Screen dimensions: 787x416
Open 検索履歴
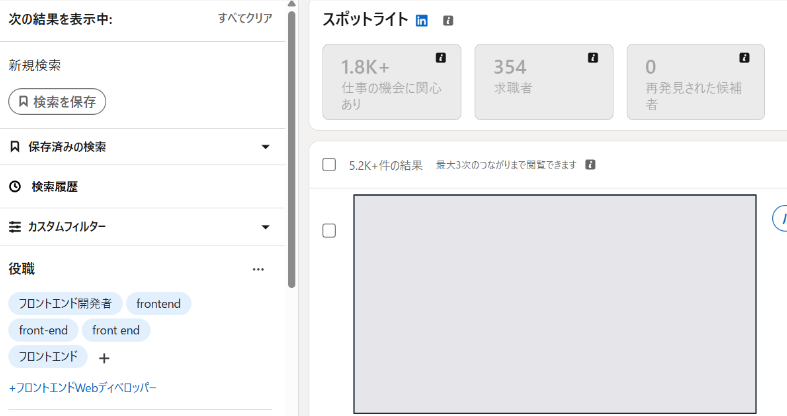click(54, 187)
